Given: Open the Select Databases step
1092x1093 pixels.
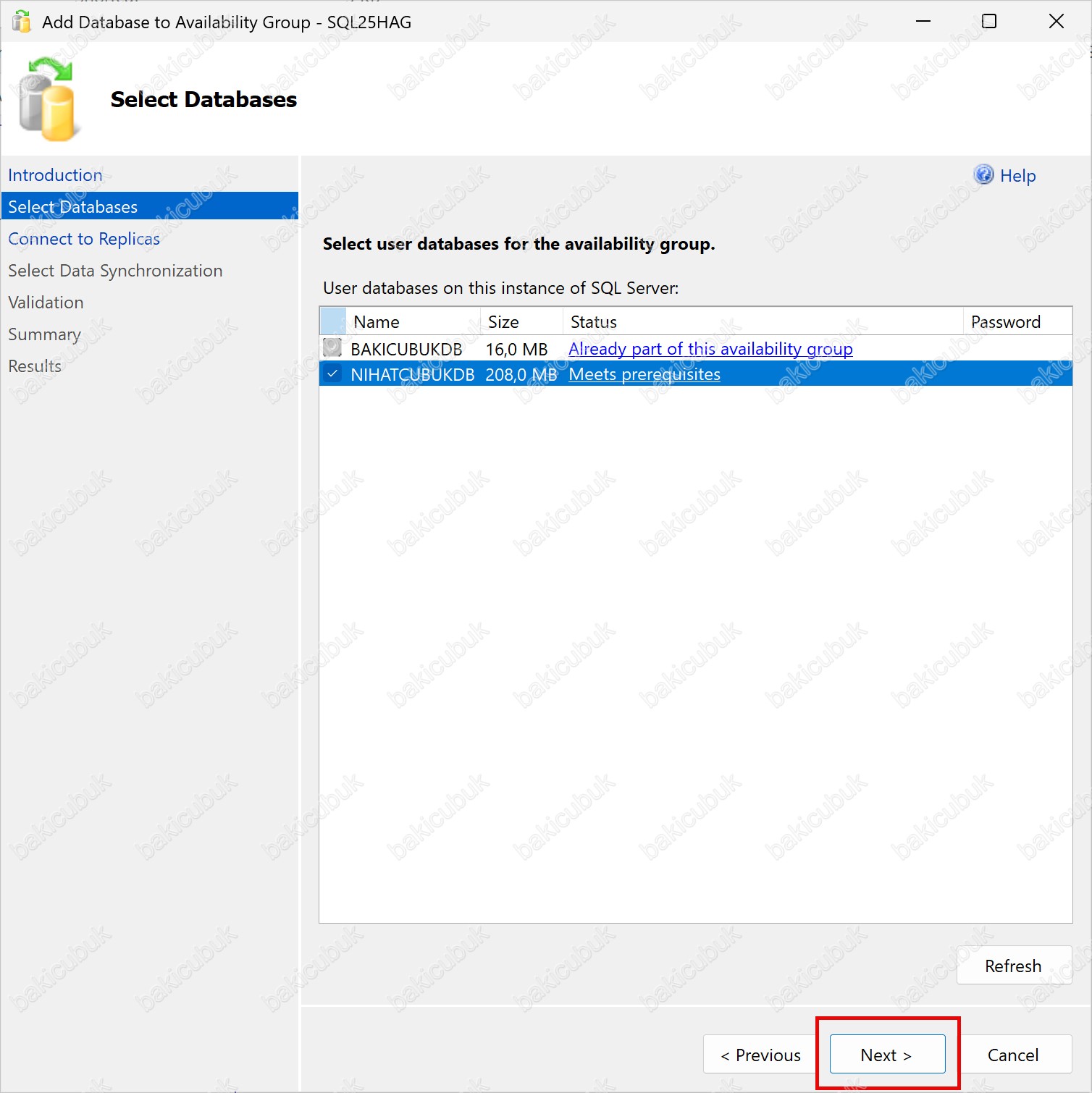Looking at the screenshot, I should coord(72,207).
